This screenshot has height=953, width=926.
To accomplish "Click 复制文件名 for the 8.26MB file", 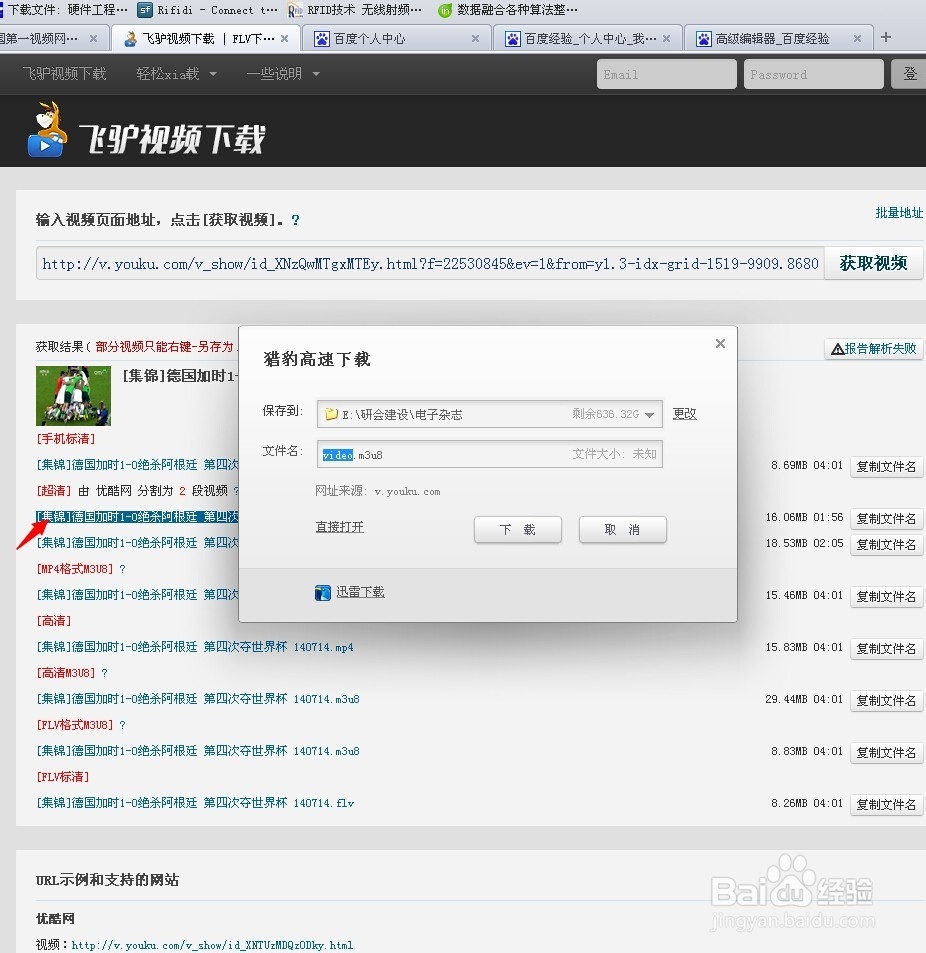I will pos(887,804).
